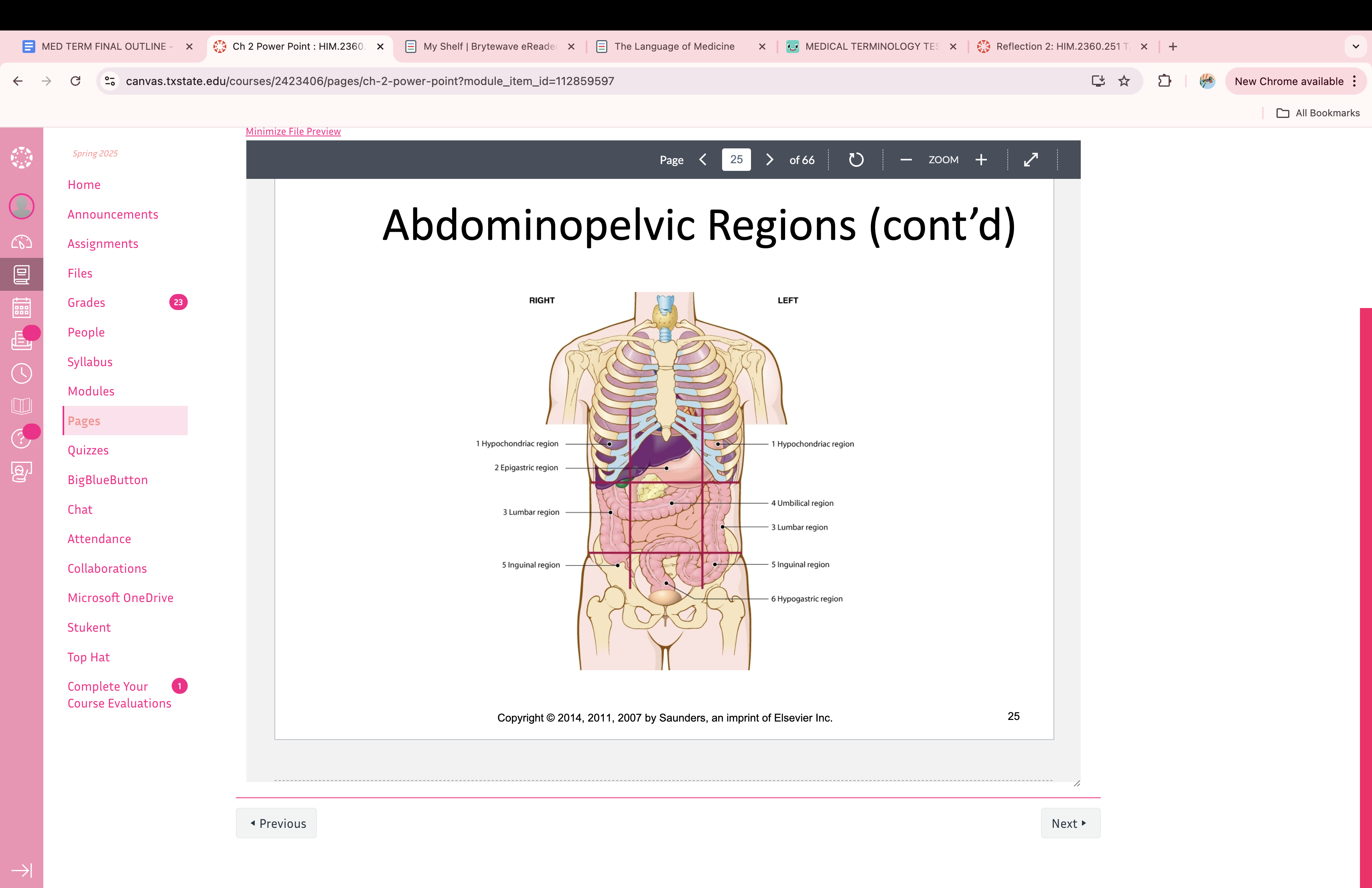Open Chrome extensions puzzle icon

(x=1165, y=81)
